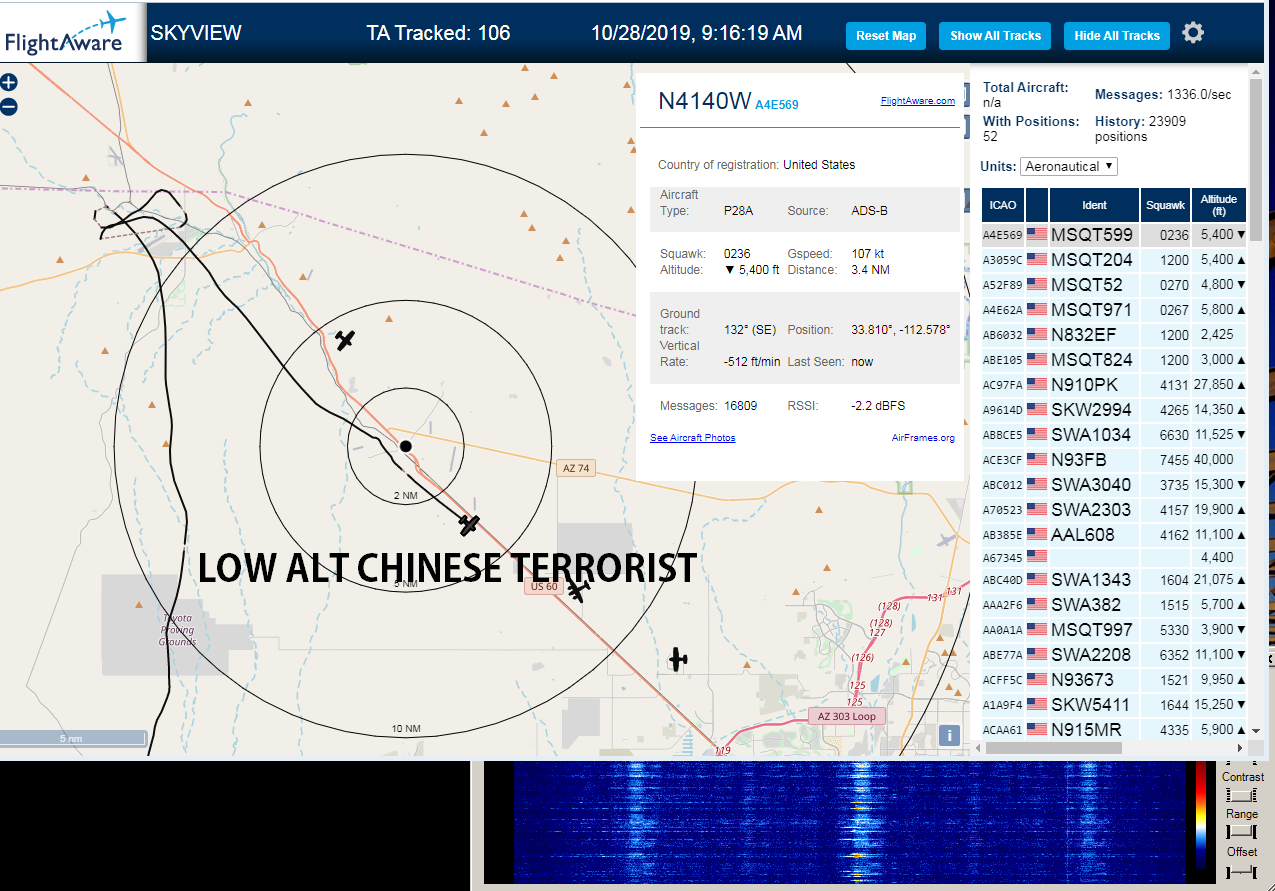Select the SWA3040 table row

1114,484
